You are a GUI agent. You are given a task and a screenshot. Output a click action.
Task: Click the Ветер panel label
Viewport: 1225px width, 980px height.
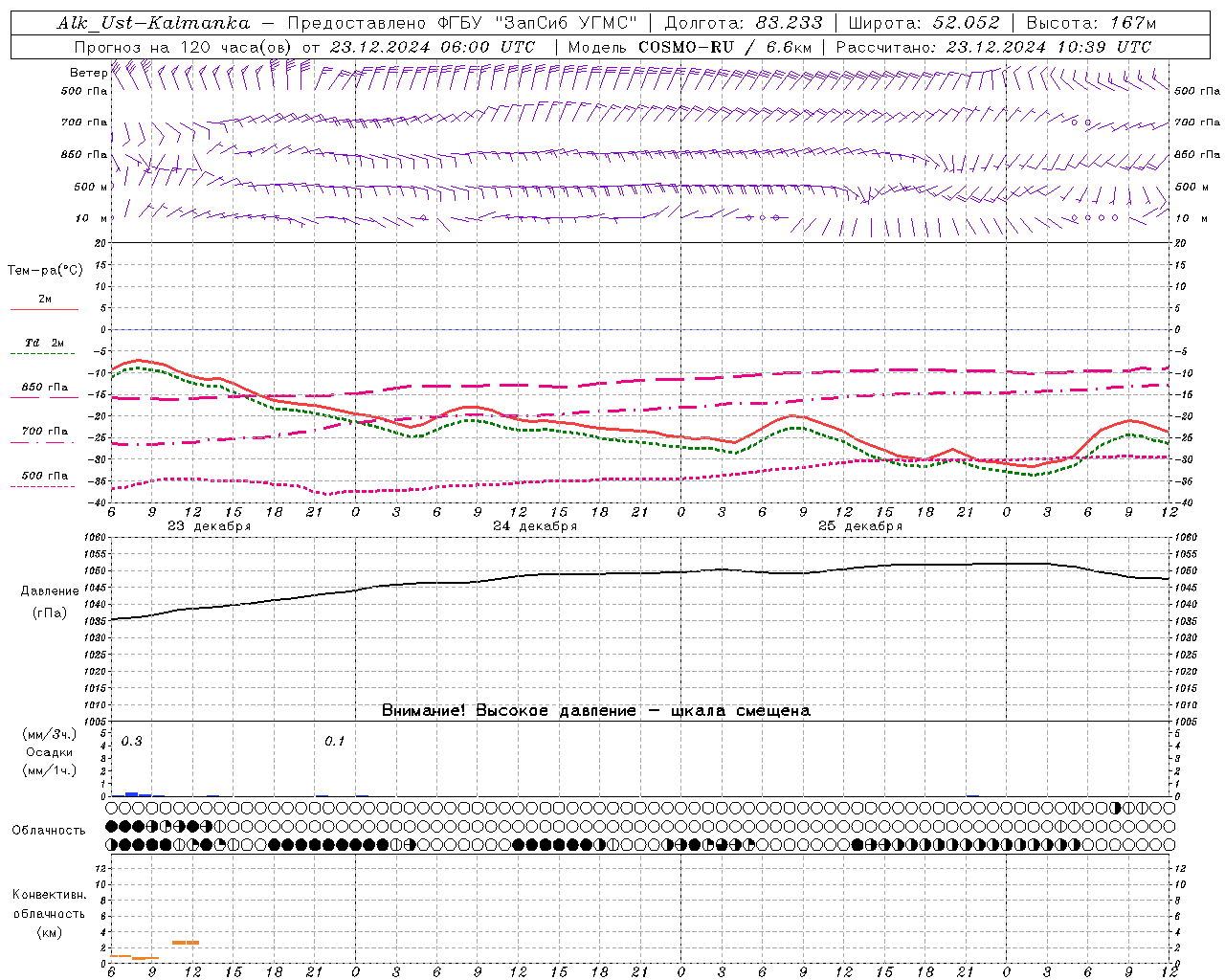click(88, 73)
